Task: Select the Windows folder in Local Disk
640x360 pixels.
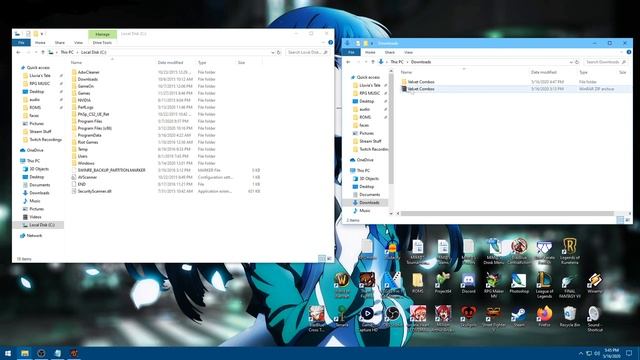Action: click(x=86, y=163)
